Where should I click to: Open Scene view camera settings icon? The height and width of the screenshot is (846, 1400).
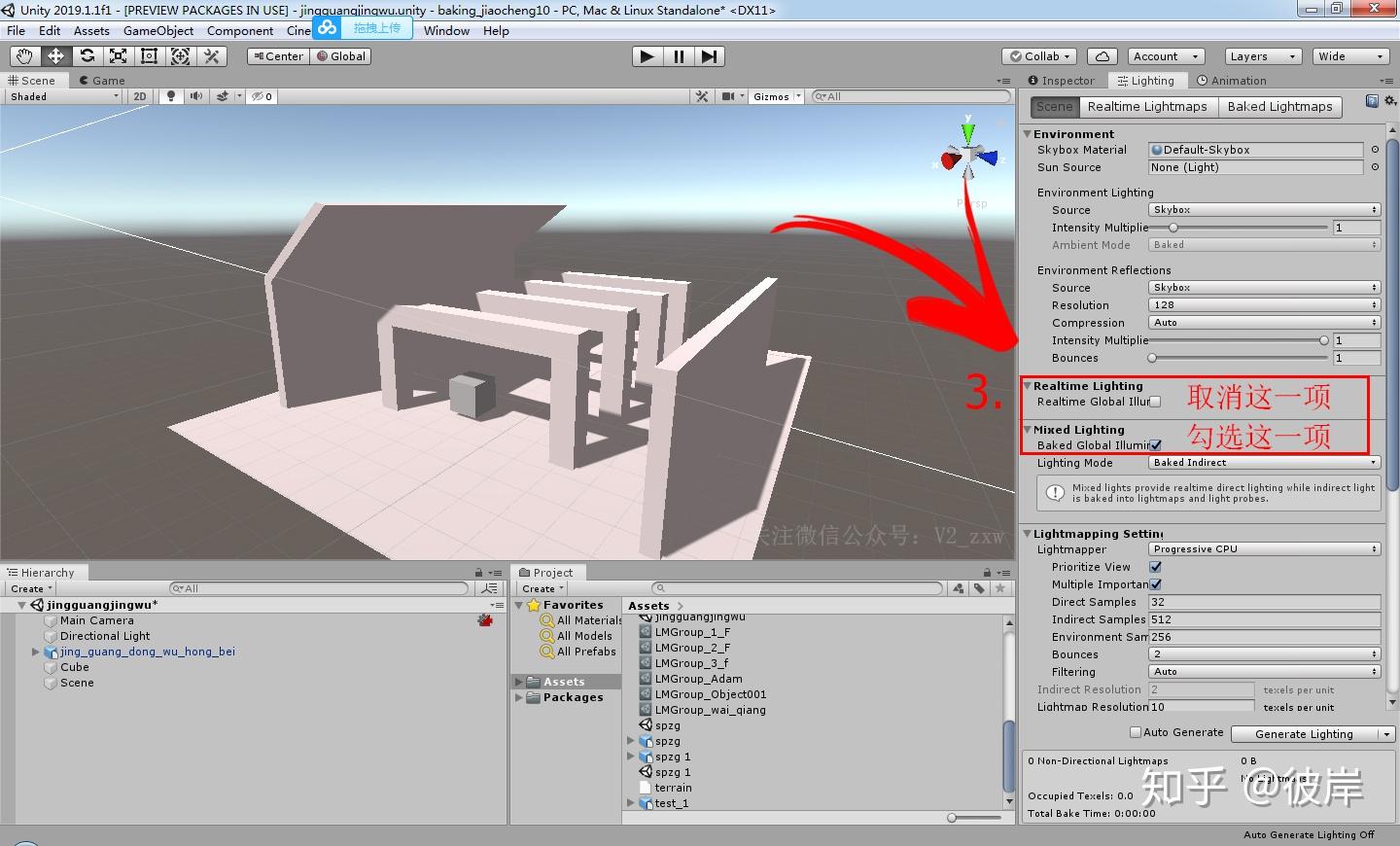[732, 96]
